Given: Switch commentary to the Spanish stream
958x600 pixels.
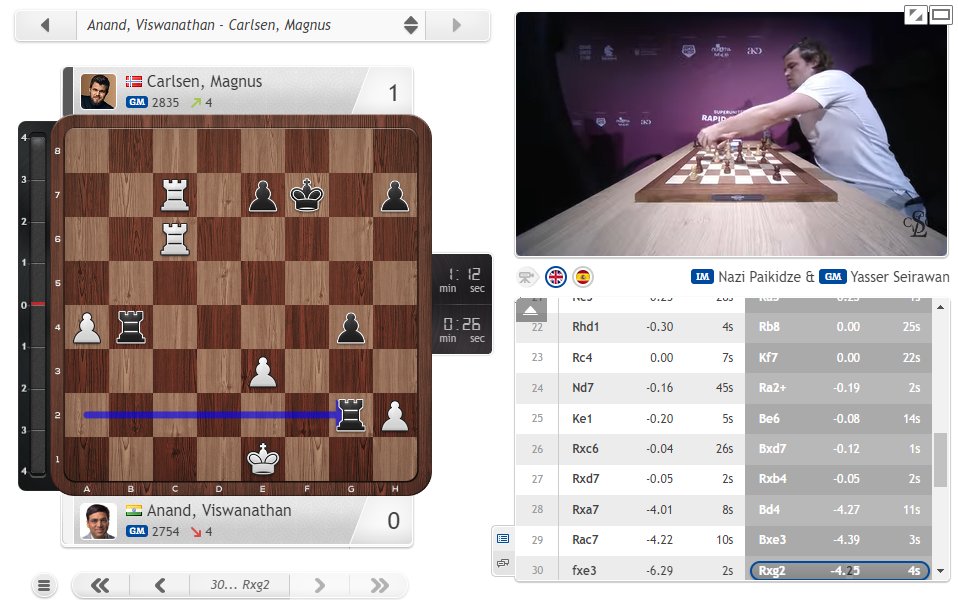Looking at the screenshot, I should point(583,277).
